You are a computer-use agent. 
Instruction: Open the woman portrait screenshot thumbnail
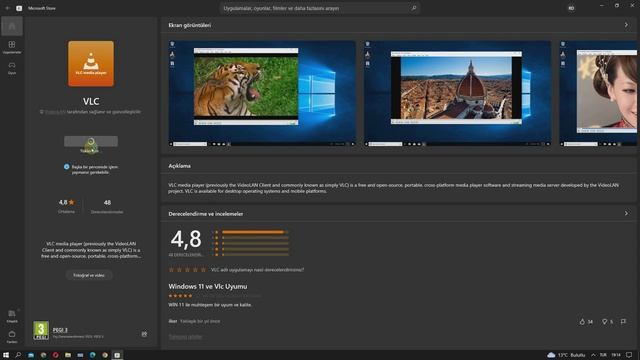[598, 93]
